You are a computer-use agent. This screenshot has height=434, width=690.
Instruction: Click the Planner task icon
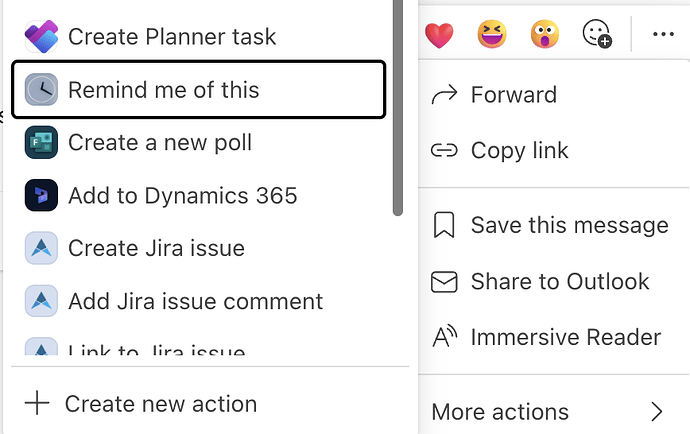coord(41,37)
